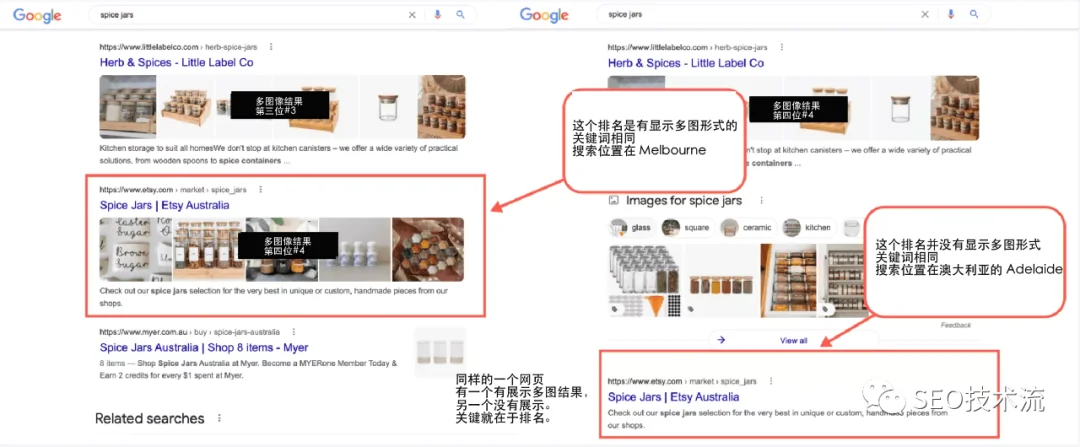Image resolution: width=1080 pixels, height=447 pixels.
Task: Click View all images button
Action: point(793,340)
